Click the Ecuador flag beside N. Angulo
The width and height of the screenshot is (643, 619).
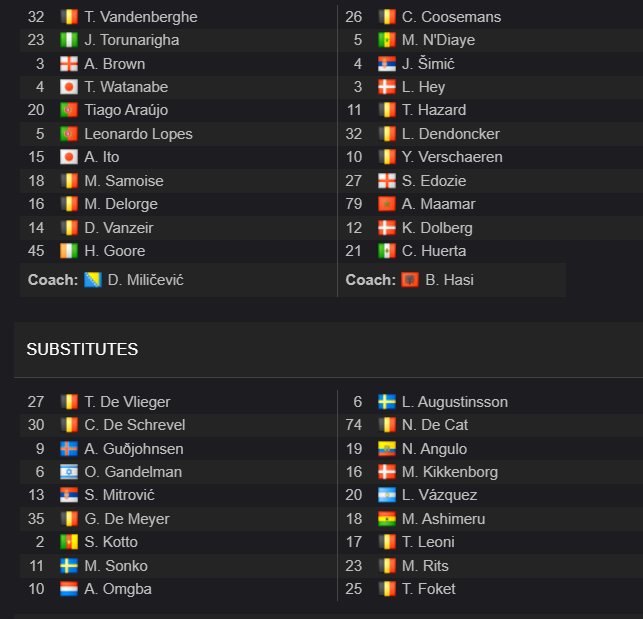(387, 449)
